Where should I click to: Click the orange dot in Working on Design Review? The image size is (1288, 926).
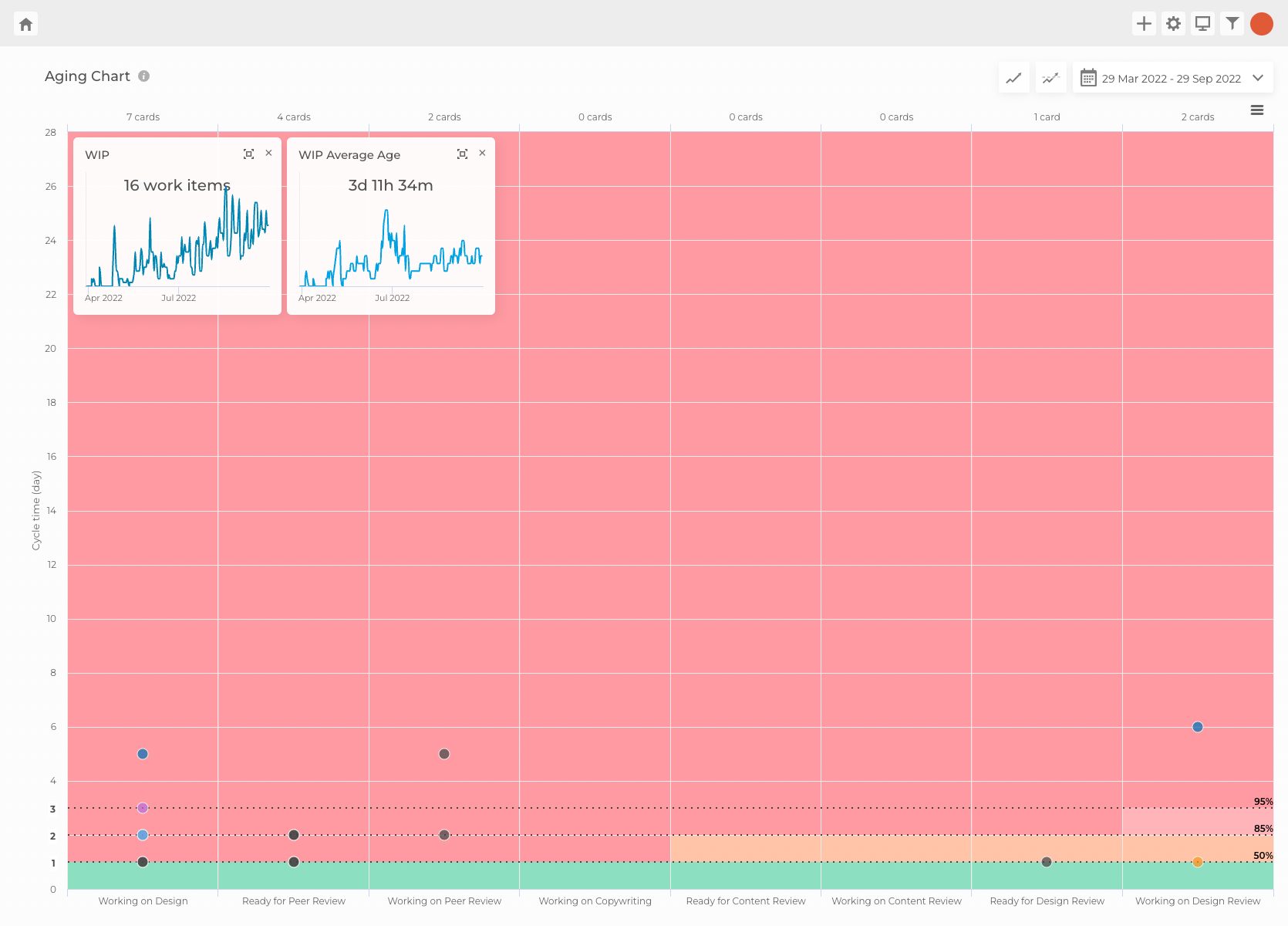1198,862
